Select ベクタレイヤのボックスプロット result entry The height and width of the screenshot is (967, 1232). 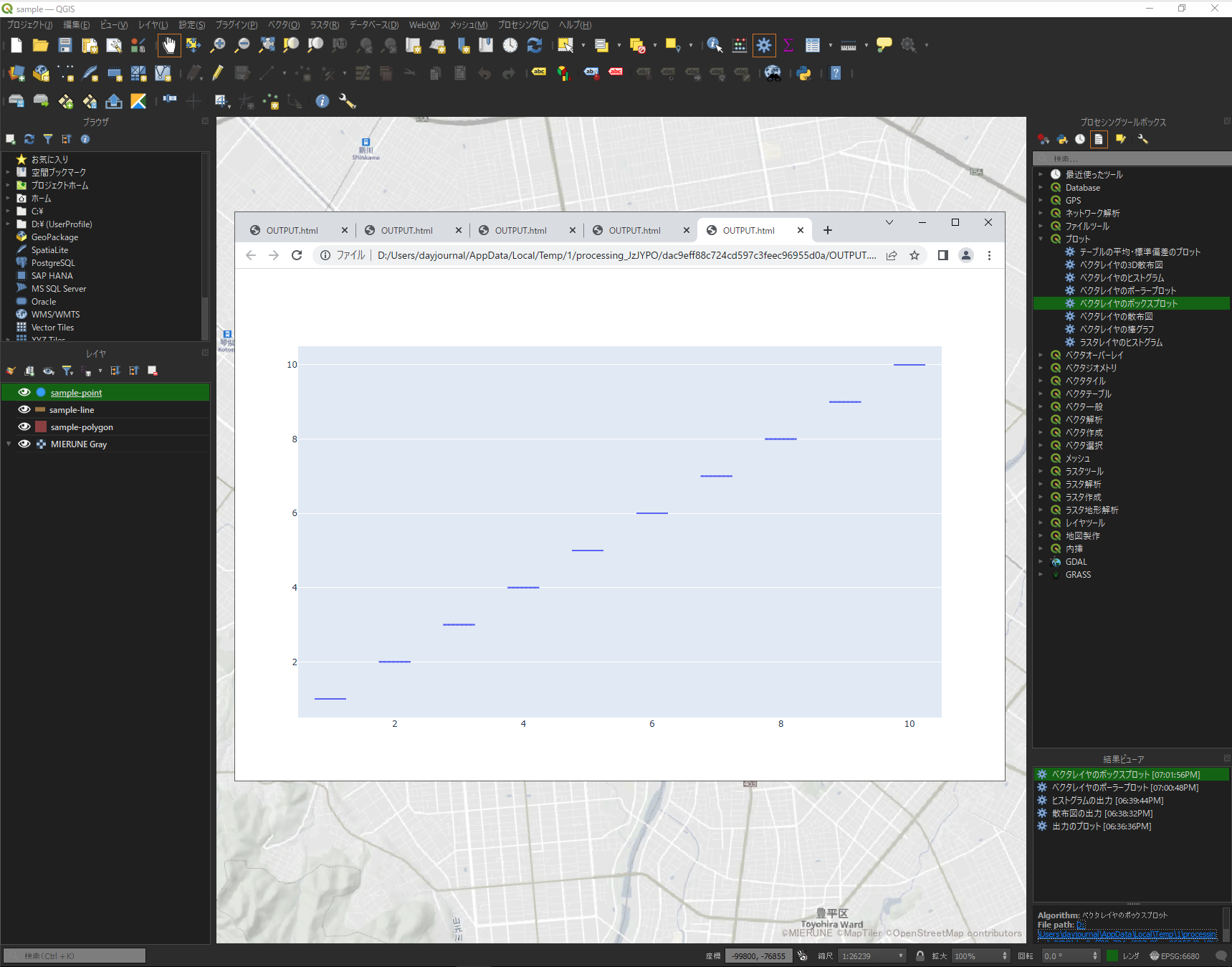pyautogui.click(x=1132, y=774)
